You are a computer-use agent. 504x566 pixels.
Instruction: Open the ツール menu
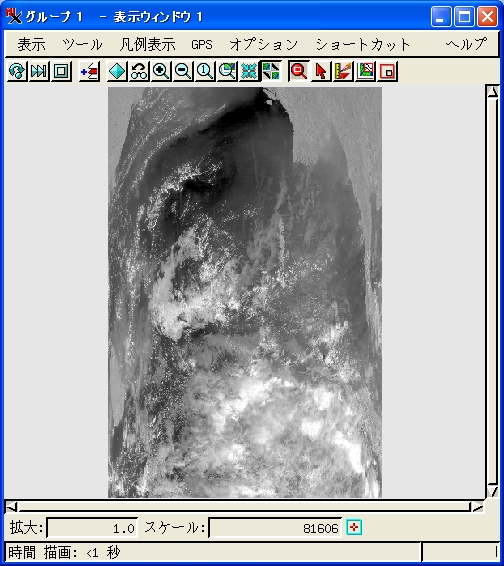82,45
